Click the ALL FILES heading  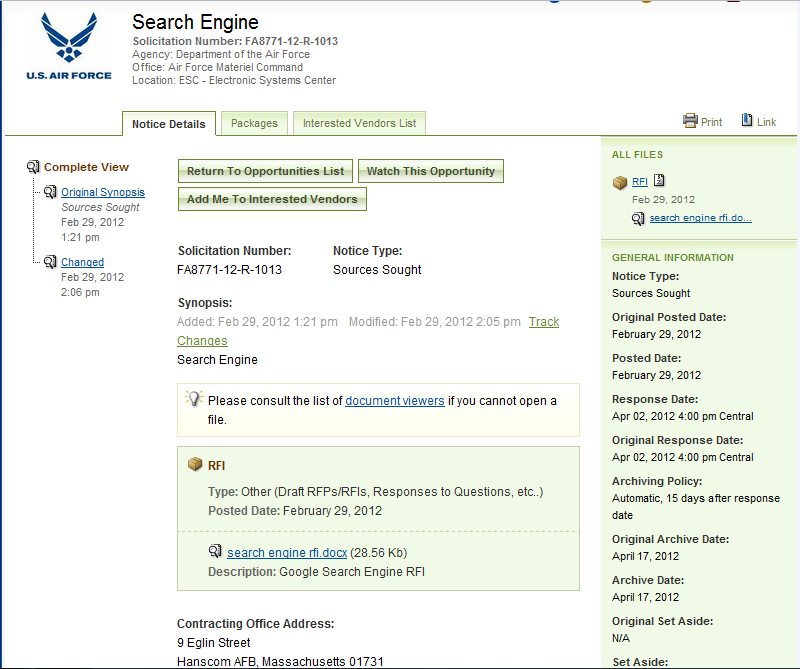(x=637, y=155)
